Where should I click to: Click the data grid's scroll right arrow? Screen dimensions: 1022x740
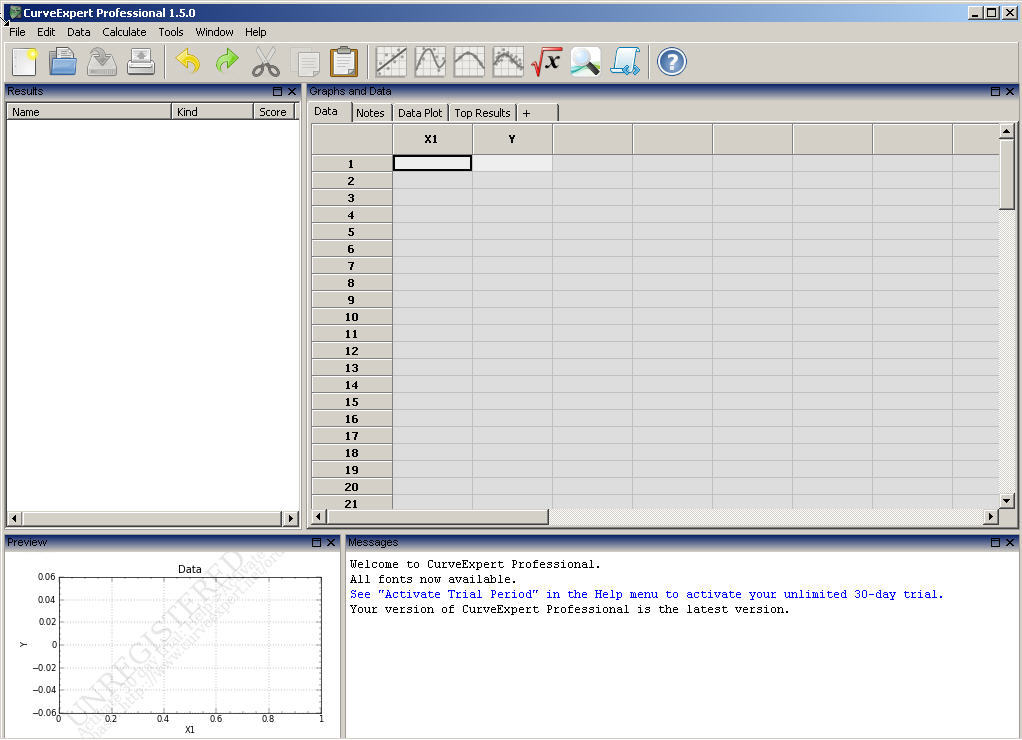pyautogui.click(x=991, y=516)
